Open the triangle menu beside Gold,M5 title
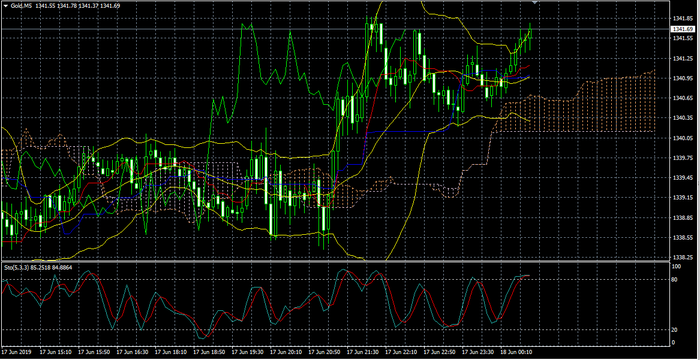This screenshot has height=360, width=700. pyautogui.click(x=5, y=6)
